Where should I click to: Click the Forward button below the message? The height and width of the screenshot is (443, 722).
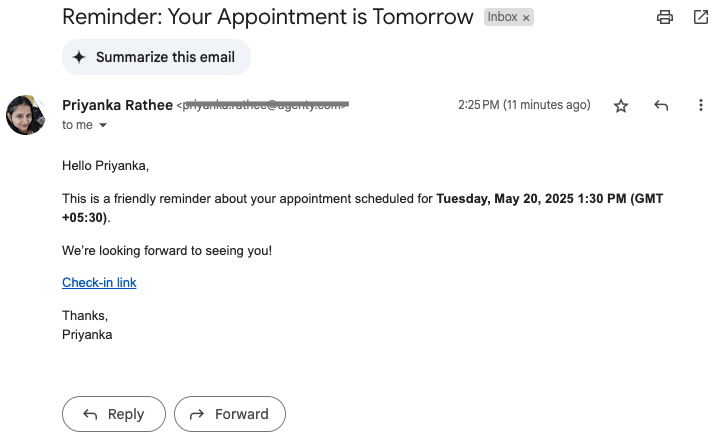point(230,414)
